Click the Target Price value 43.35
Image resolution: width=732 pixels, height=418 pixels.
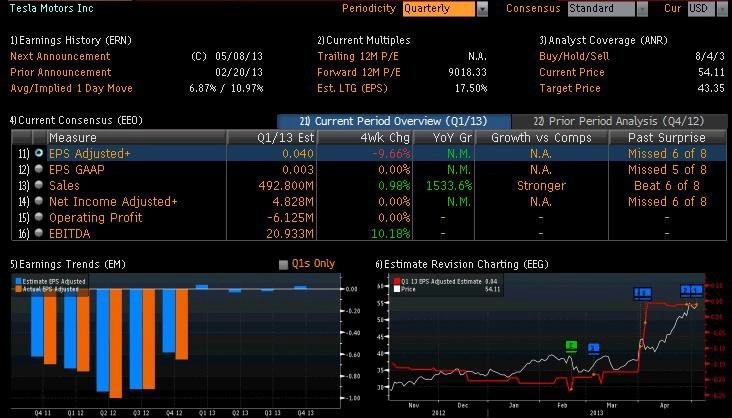pyautogui.click(x=711, y=88)
